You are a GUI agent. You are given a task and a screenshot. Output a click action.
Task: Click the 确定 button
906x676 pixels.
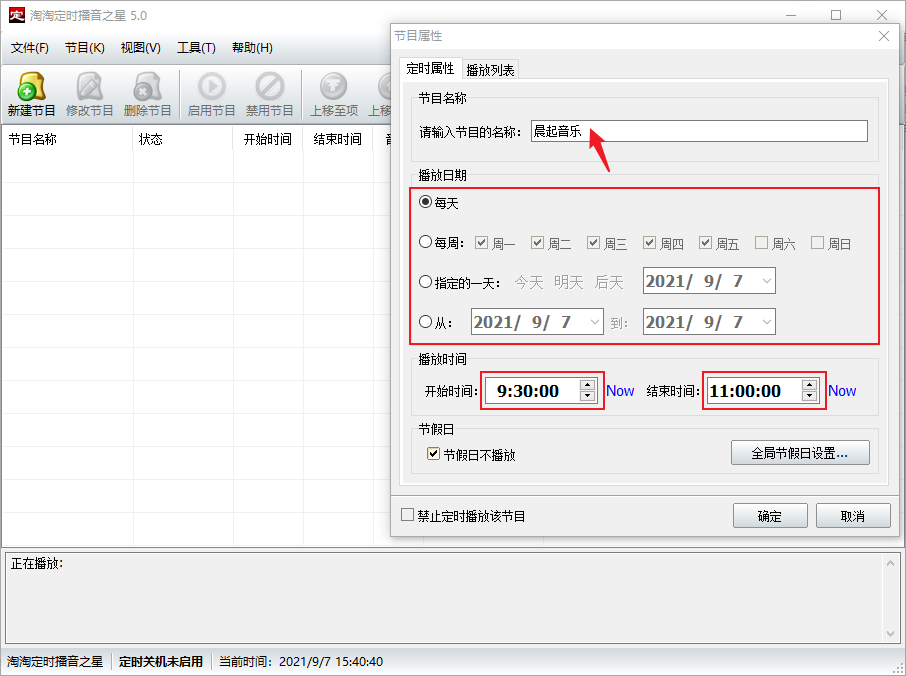(x=770, y=516)
